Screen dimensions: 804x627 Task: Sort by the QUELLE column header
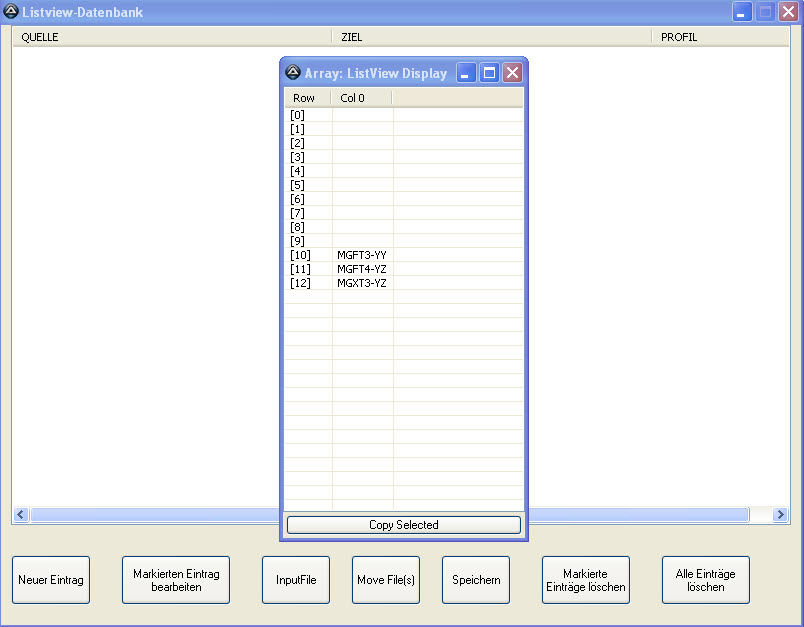[170, 37]
